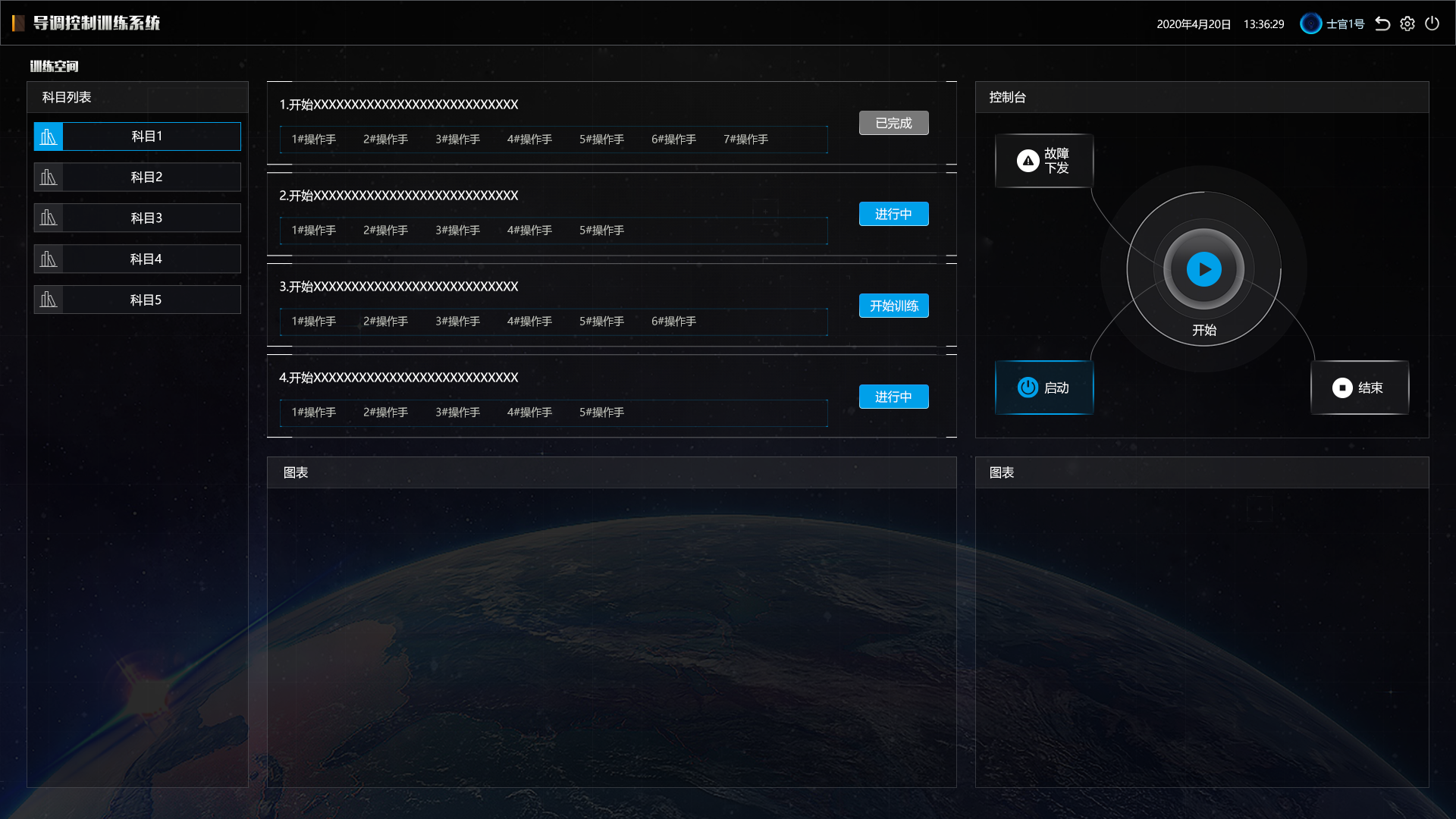1456x819 pixels.
Task: Click the 进行中 button on task 2
Action: coord(893,214)
